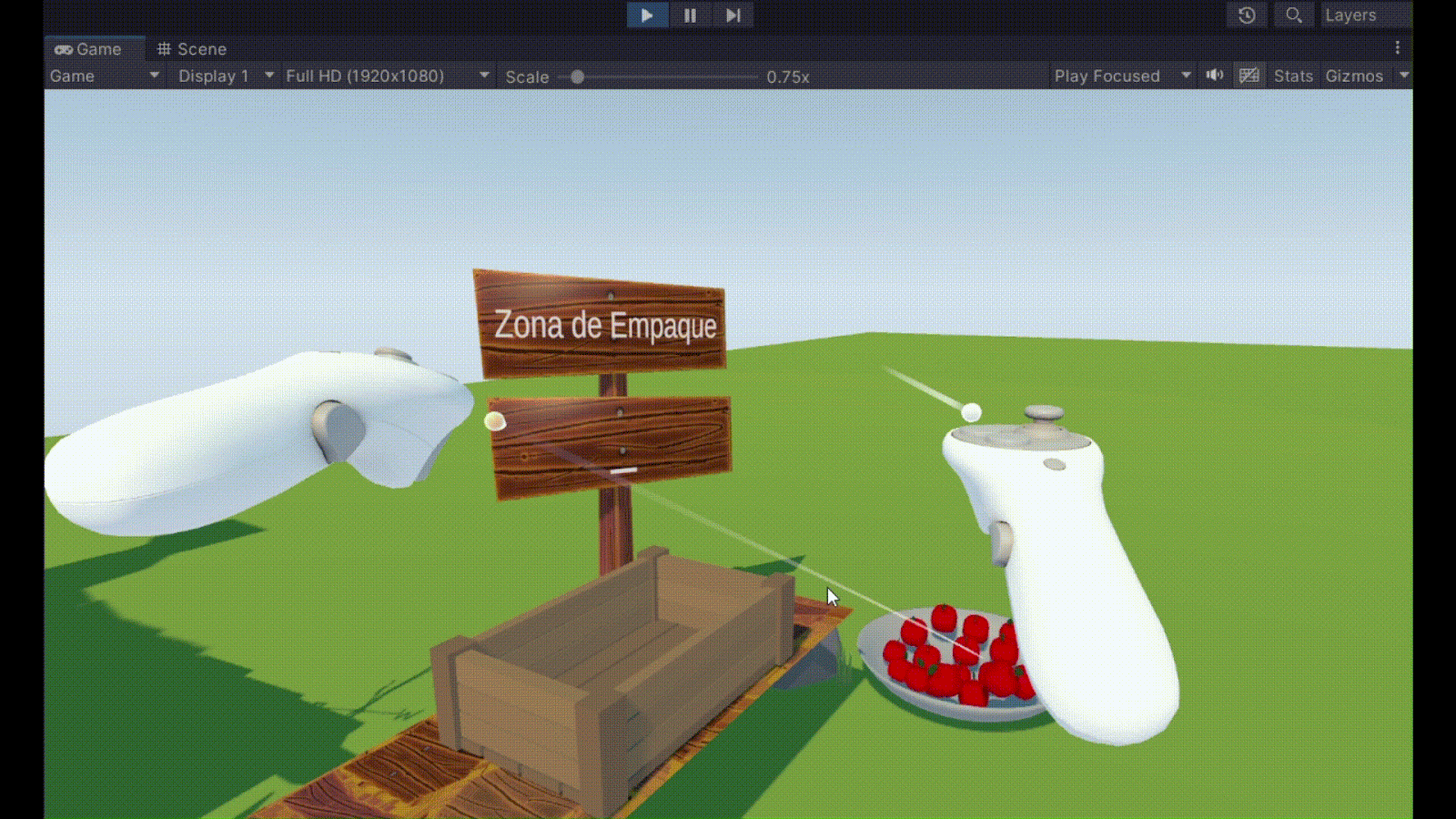Screen dimensions: 1456x819
Task: Click the Scale slider handle
Action: 577,76
